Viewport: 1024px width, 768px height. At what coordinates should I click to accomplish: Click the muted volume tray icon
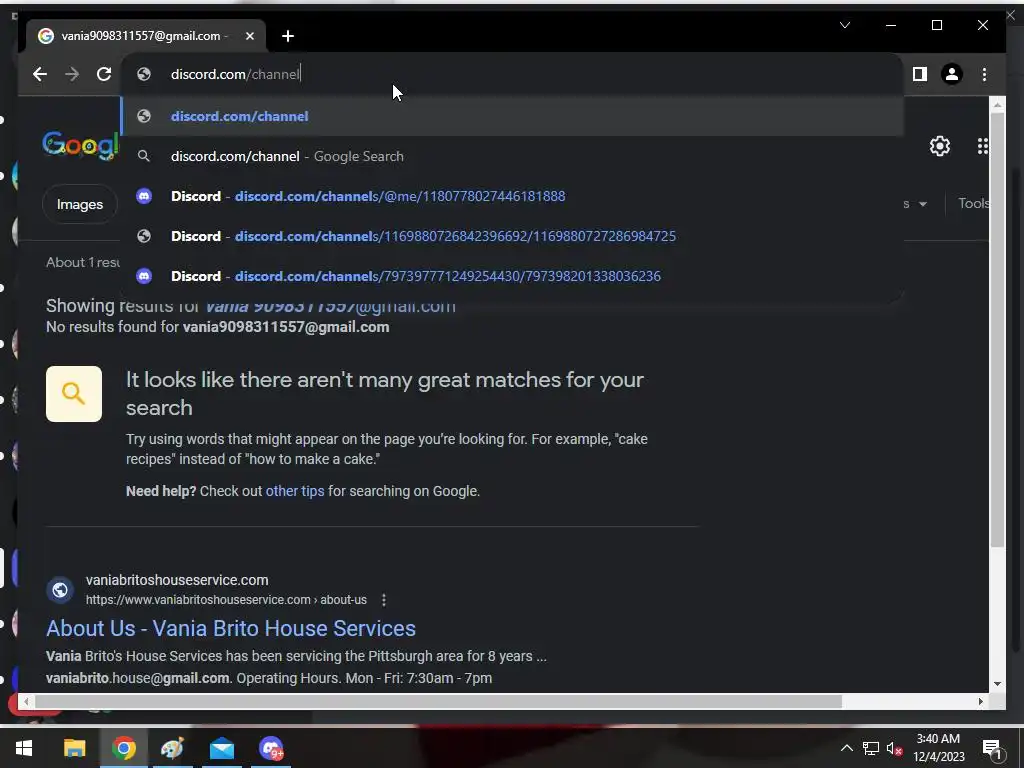coord(894,748)
